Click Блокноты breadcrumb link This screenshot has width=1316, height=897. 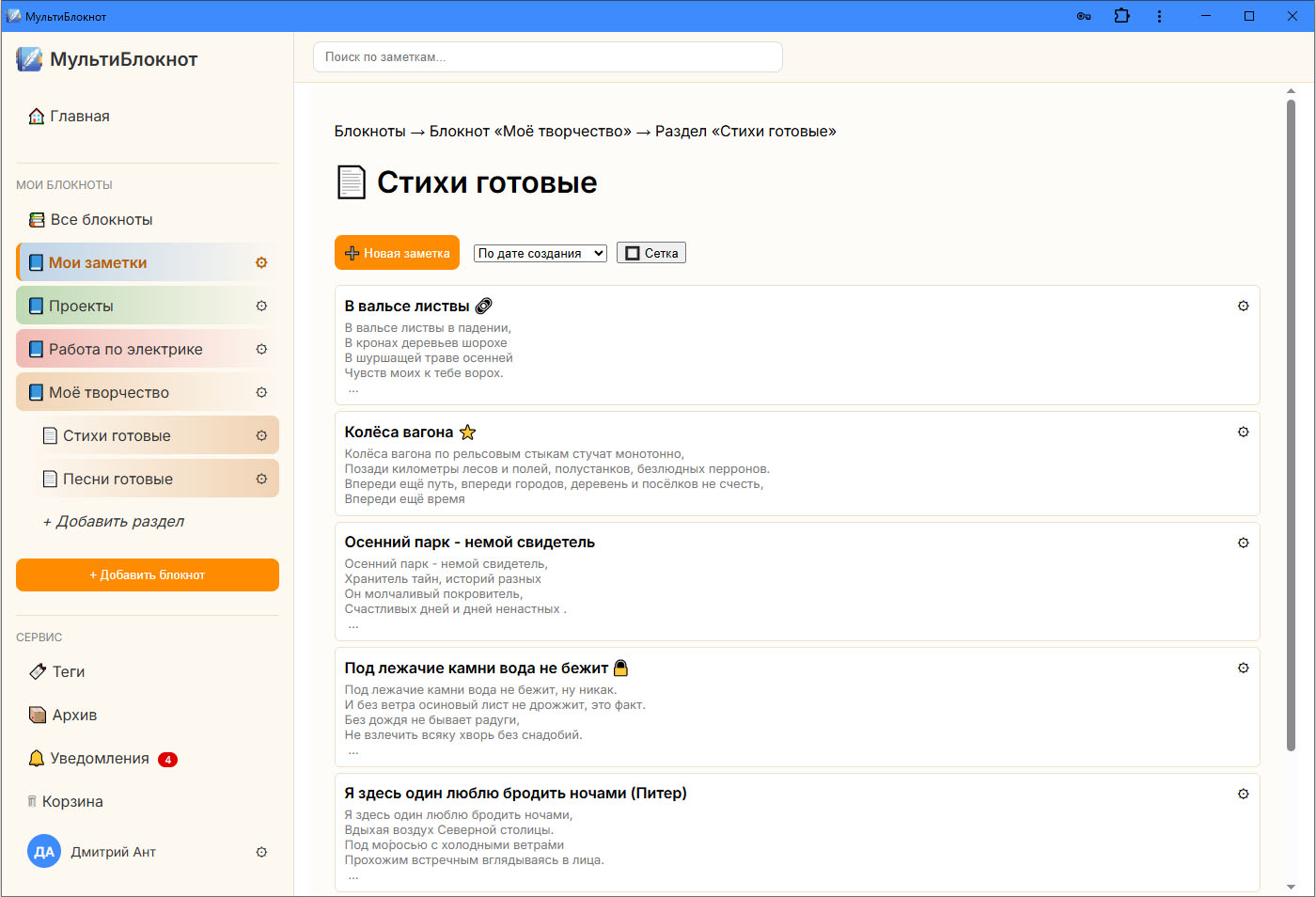(x=369, y=132)
